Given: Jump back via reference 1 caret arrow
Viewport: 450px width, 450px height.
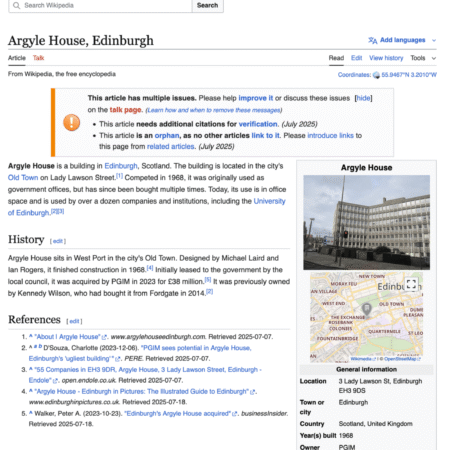Looking at the screenshot, I should coord(31,336).
